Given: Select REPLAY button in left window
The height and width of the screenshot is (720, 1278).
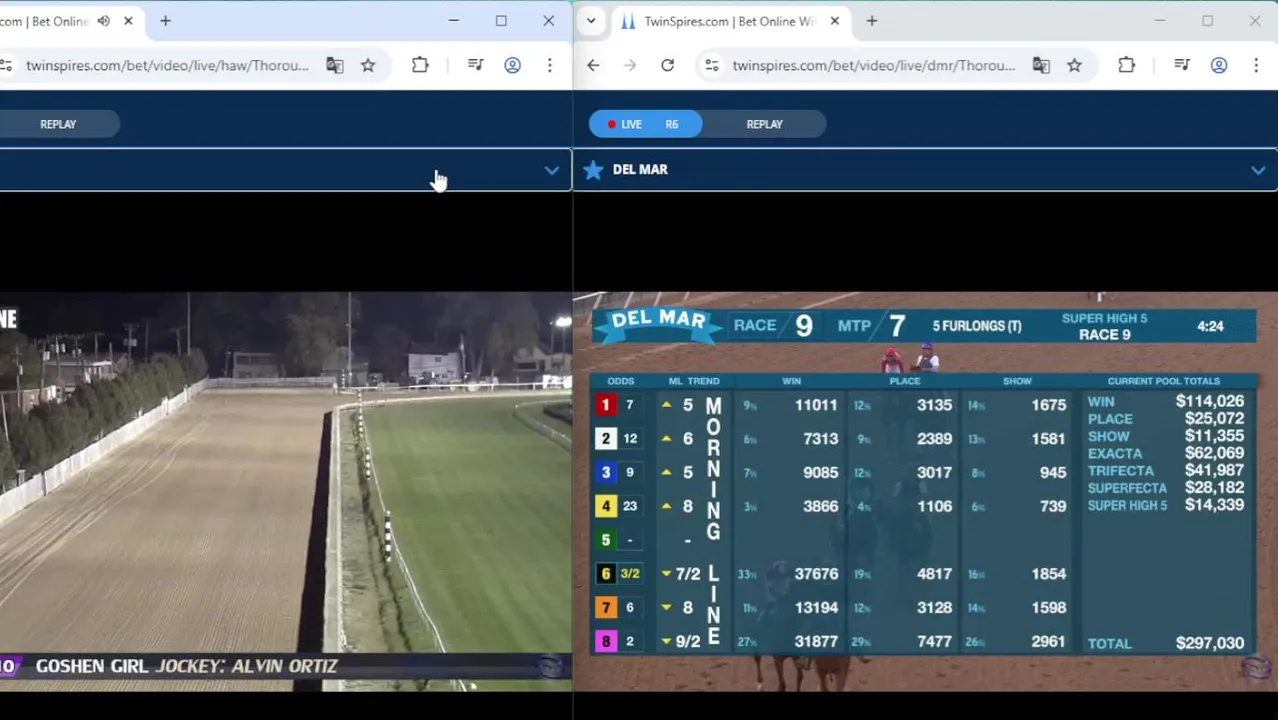Looking at the screenshot, I should 58,124.
